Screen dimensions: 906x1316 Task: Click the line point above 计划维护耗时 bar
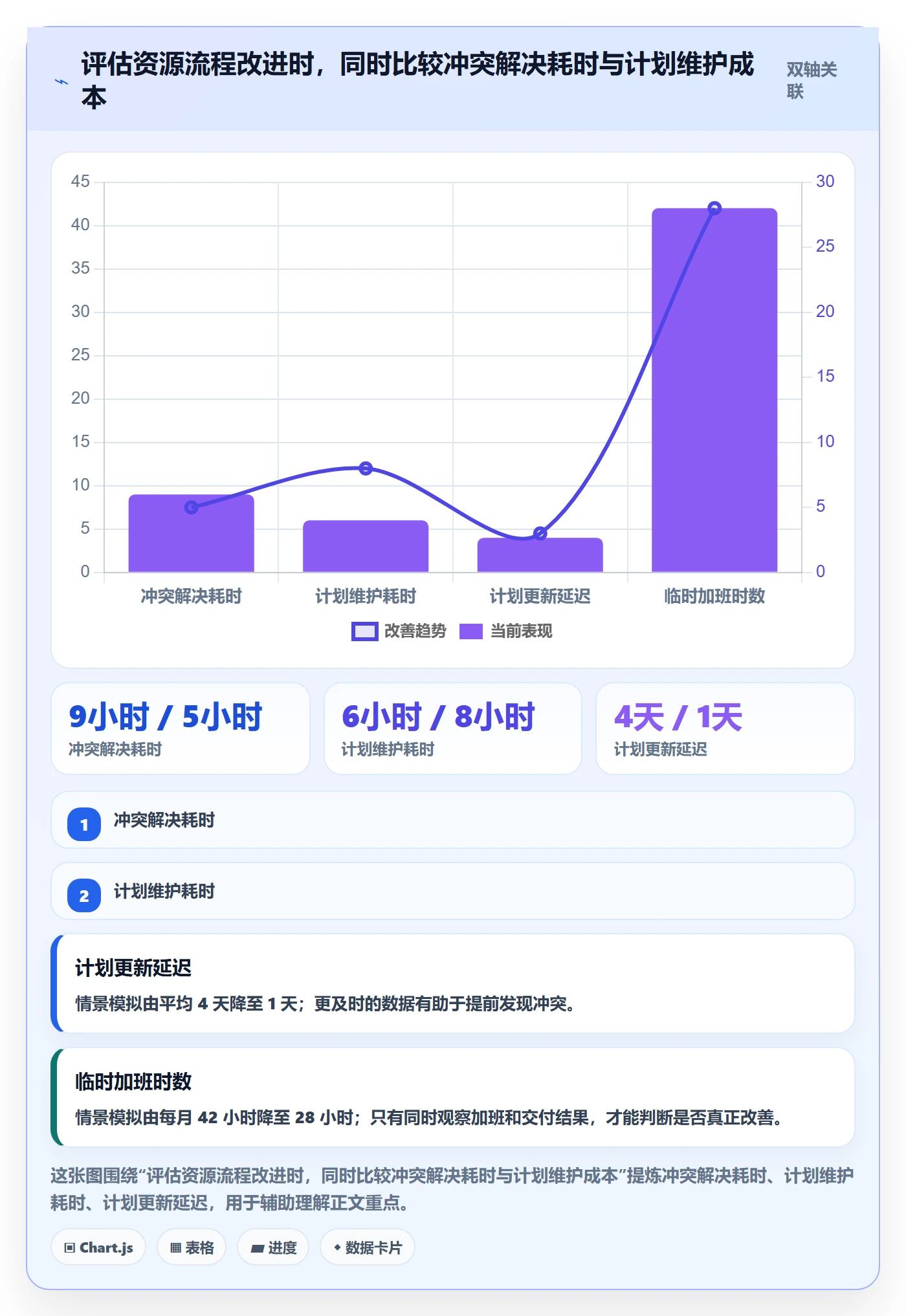tap(366, 468)
